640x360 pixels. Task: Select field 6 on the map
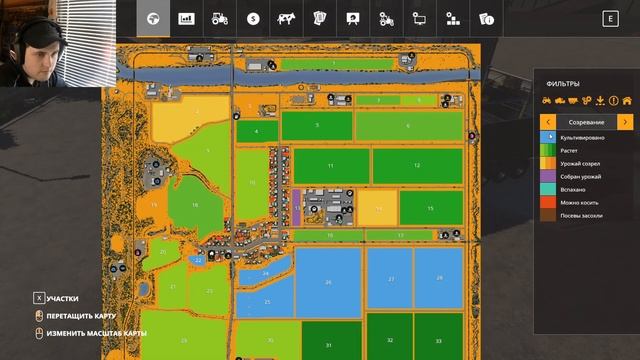409,126
